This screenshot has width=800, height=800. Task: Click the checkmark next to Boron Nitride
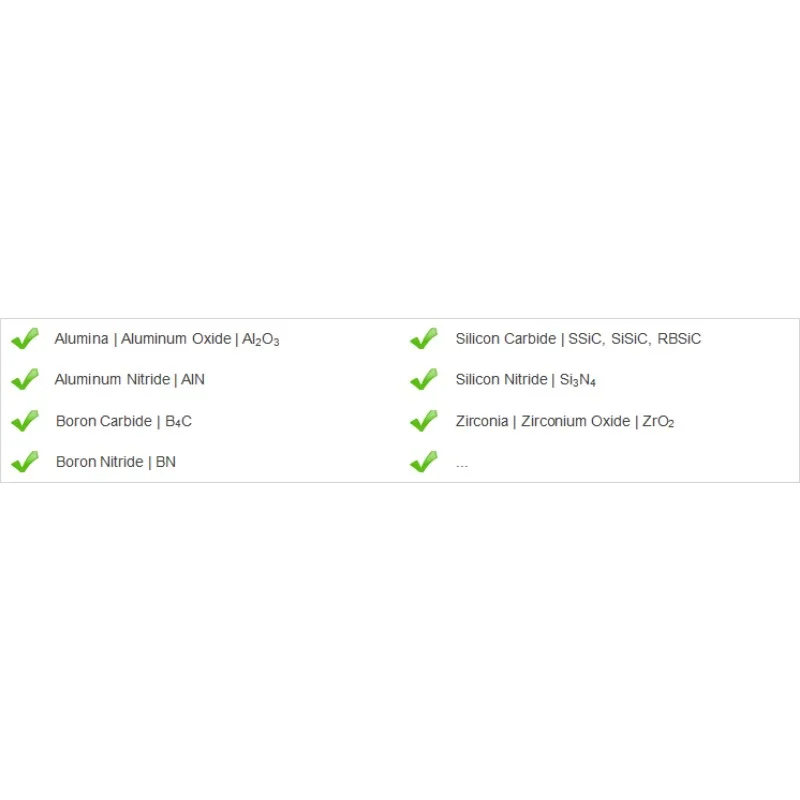pos(25,462)
